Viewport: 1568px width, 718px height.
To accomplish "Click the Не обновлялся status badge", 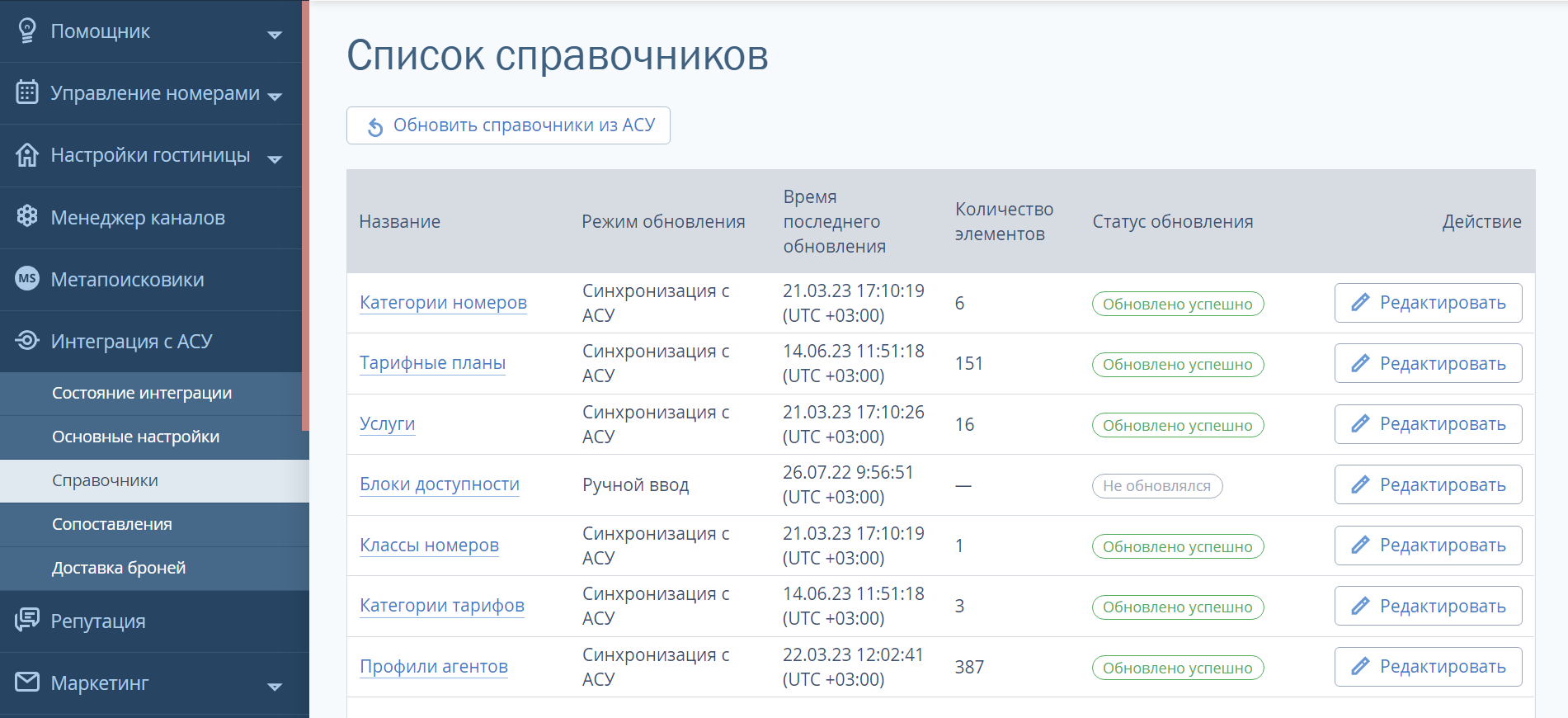I will (1157, 486).
